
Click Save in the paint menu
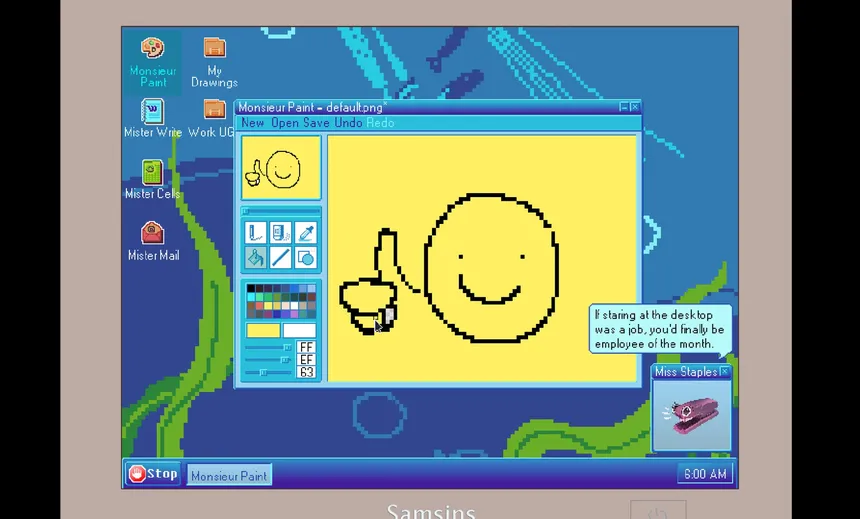click(316, 123)
